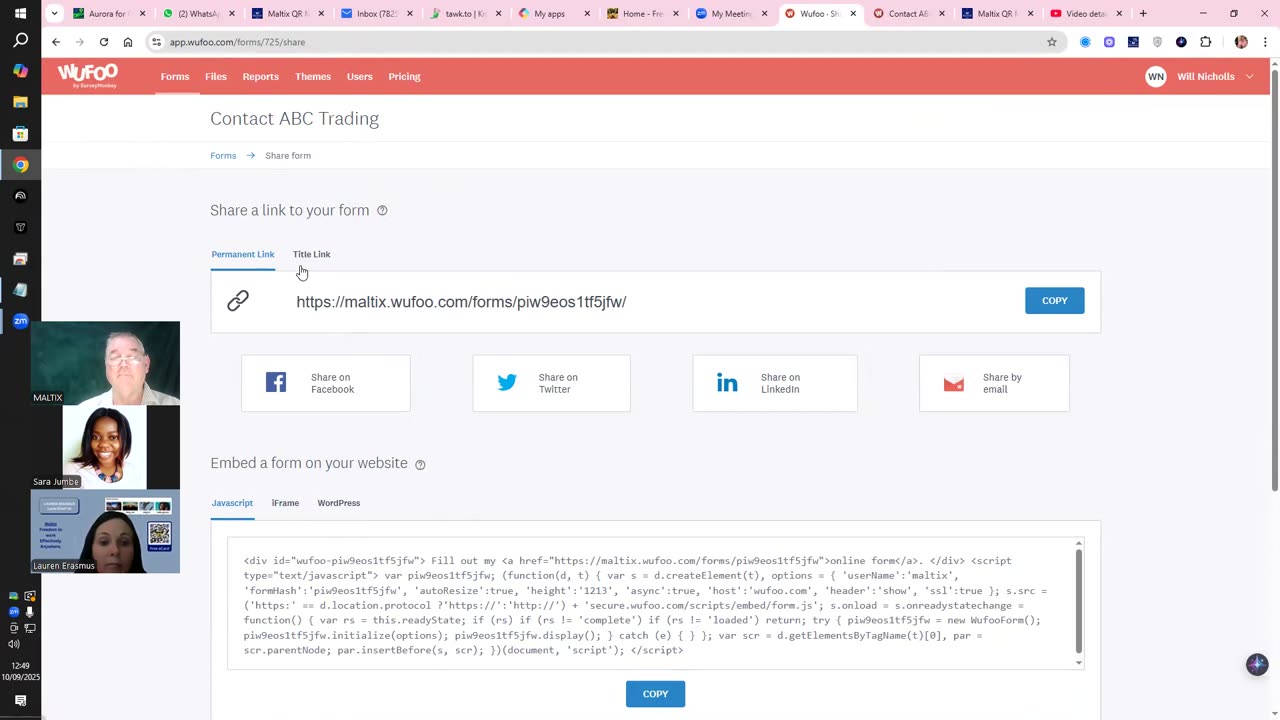Screen dimensions: 1280x720
Task: Share on Facebook button
Action: [x=325, y=383]
